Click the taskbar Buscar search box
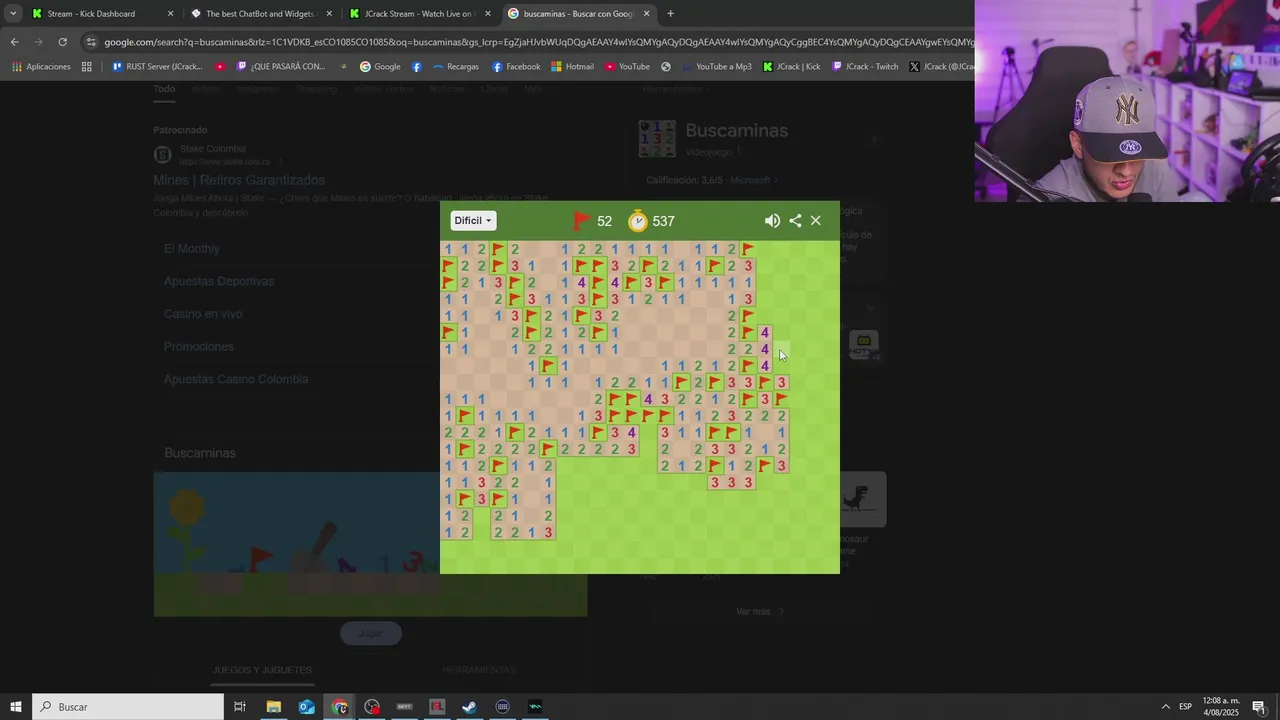This screenshot has height=720, width=1280. [127, 707]
